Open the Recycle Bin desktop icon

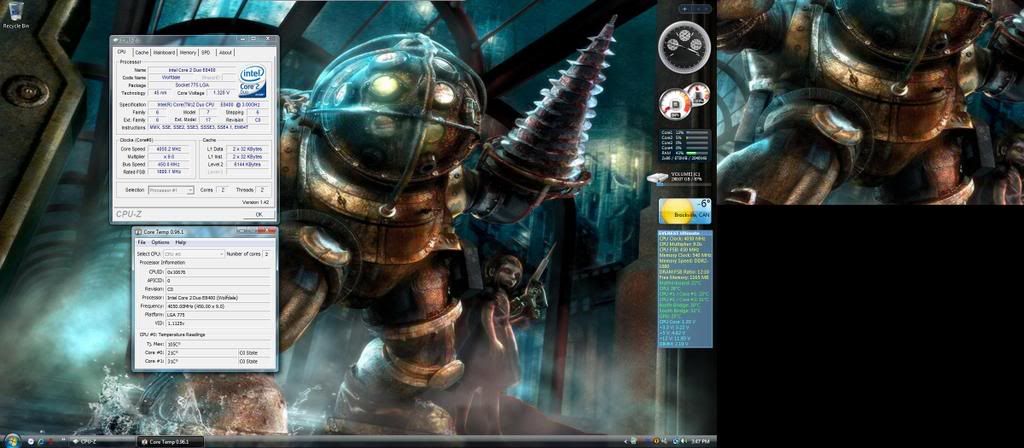pos(16,15)
